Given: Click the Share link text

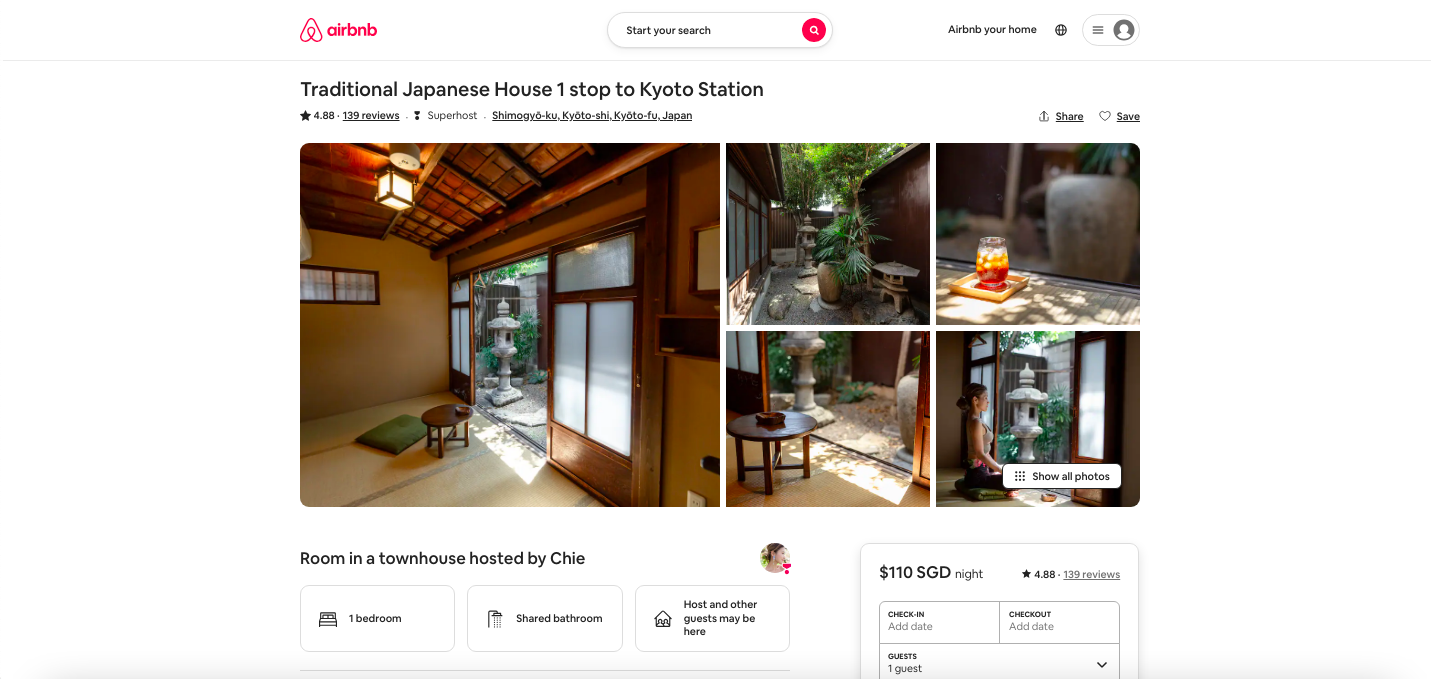Looking at the screenshot, I should (x=1069, y=117).
